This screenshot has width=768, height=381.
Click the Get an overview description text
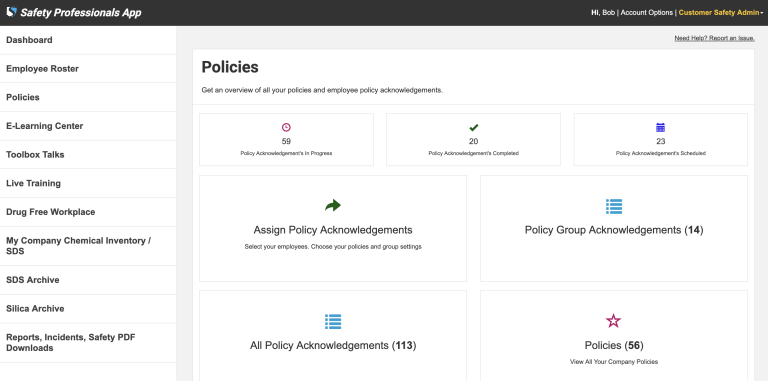[322, 91]
